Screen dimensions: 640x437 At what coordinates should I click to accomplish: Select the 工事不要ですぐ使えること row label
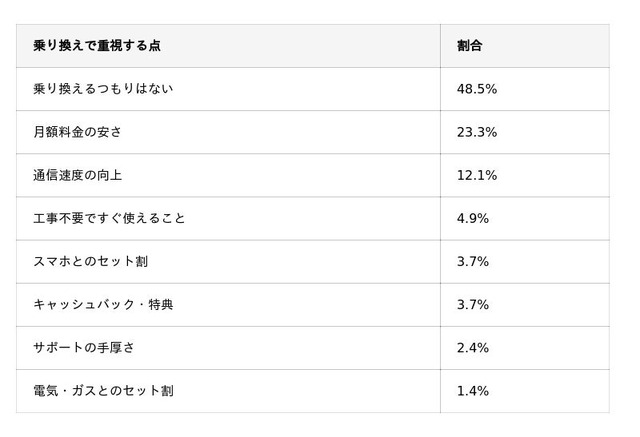coord(109,219)
